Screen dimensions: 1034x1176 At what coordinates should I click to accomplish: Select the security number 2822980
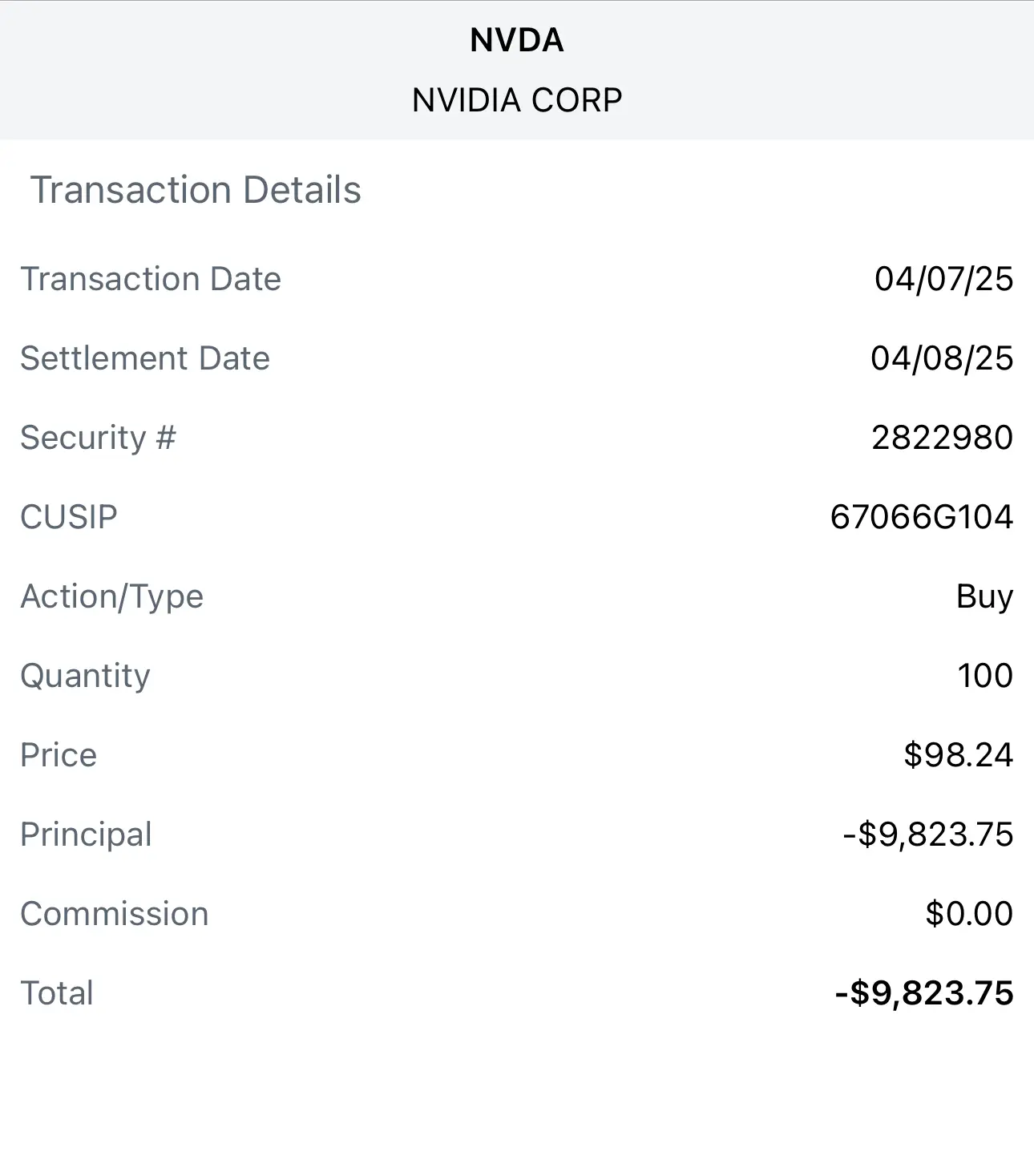[x=943, y=438]
